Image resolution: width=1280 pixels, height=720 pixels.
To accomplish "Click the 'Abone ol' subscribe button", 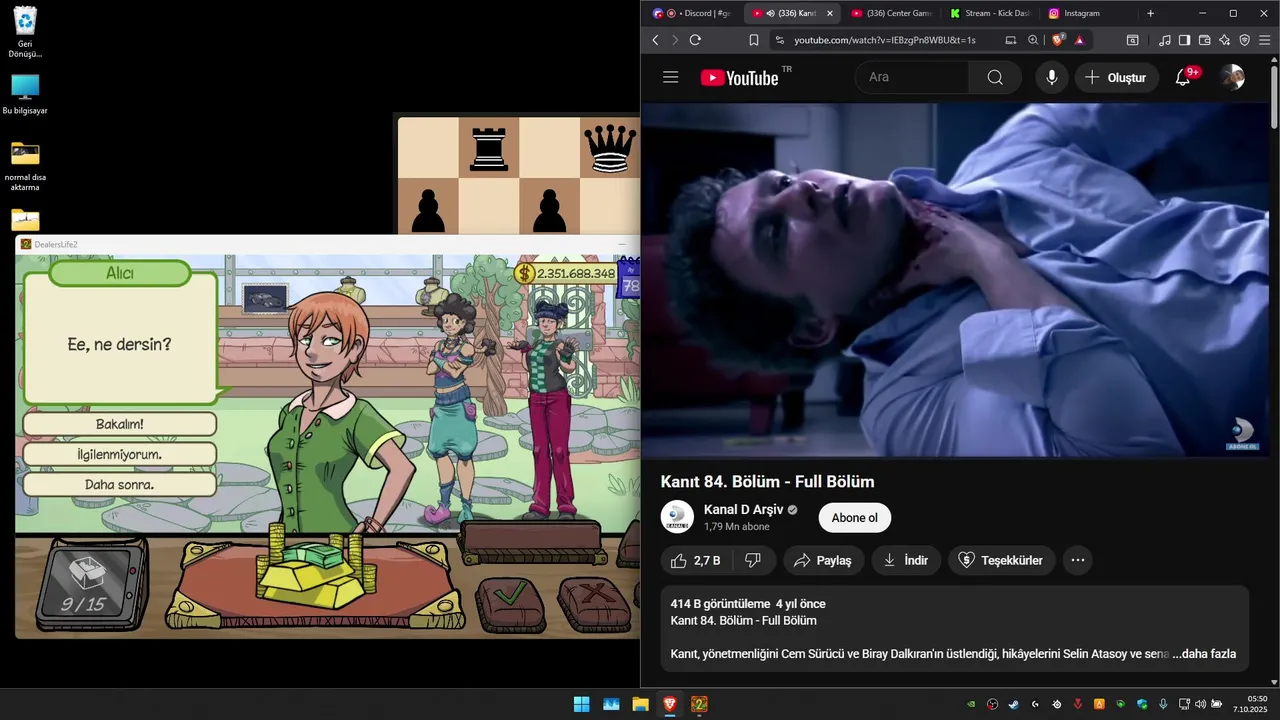I will point(854,518).
